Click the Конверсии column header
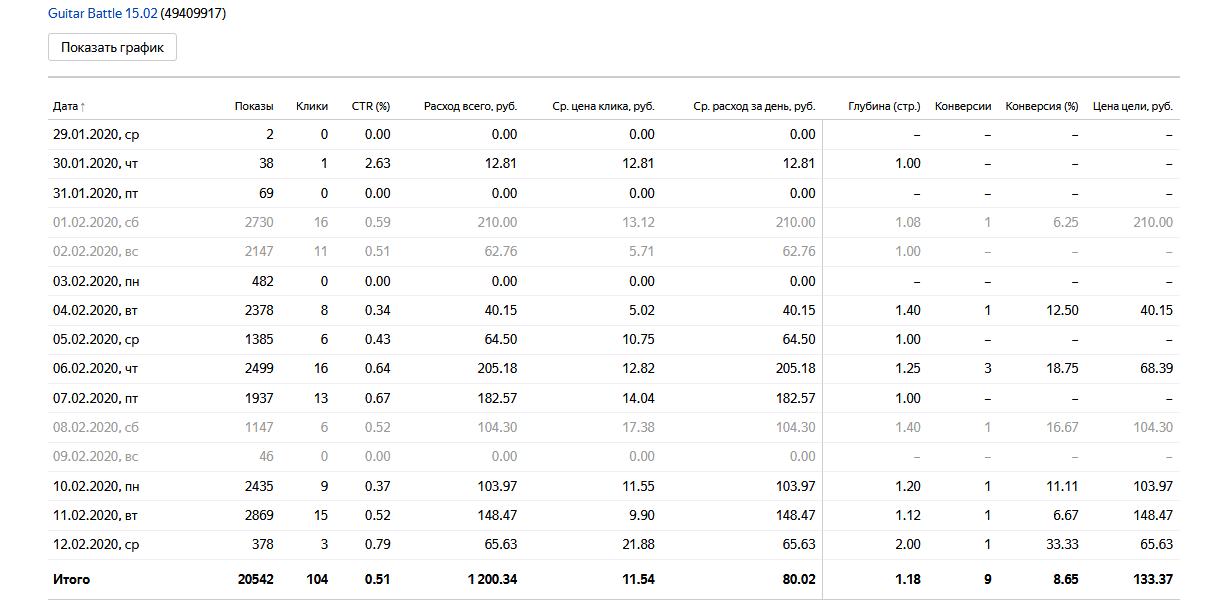This screenshot has width=1224, height=613. tap(963, 106)
